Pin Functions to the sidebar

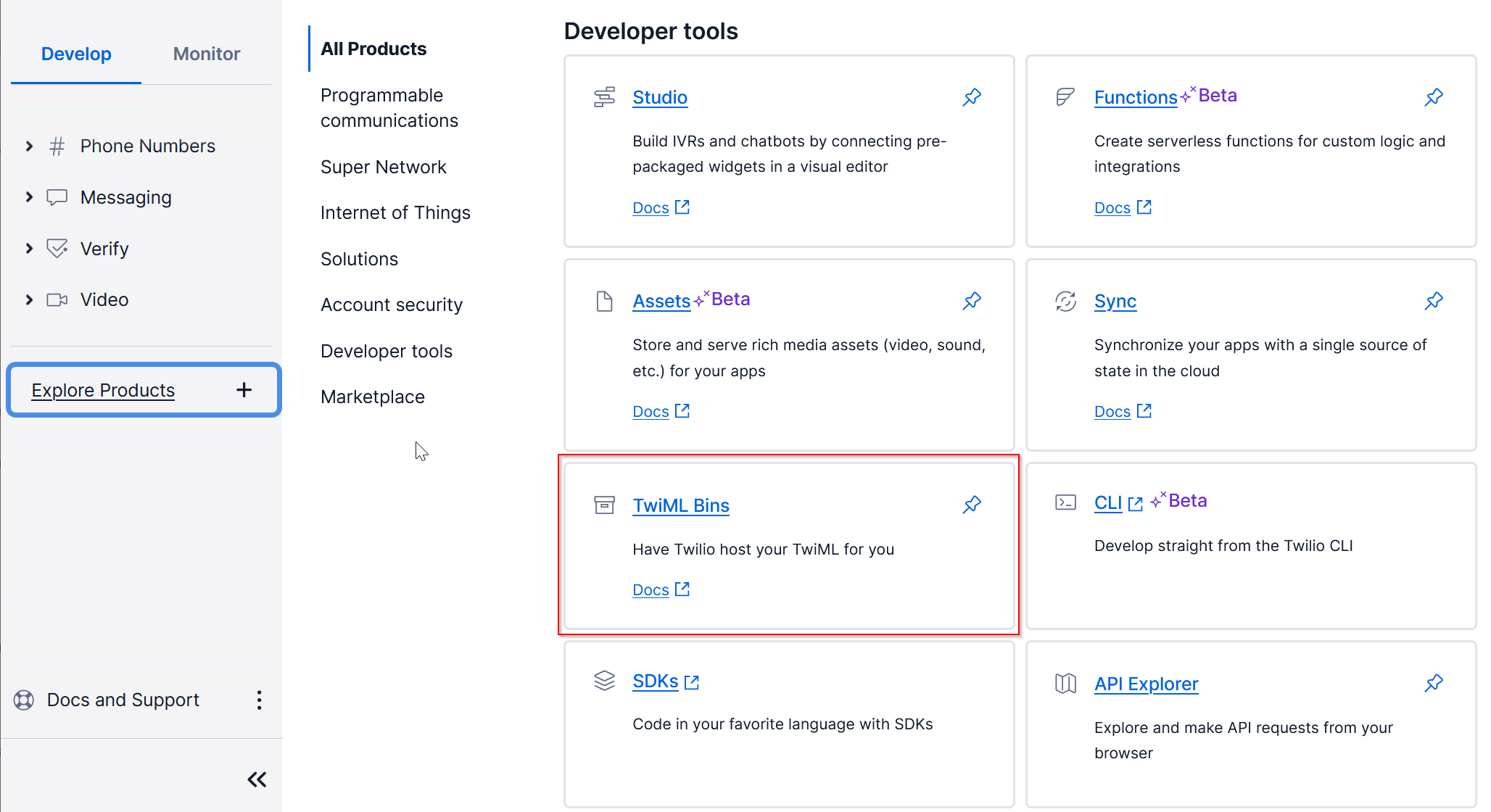click(1434, 97)
